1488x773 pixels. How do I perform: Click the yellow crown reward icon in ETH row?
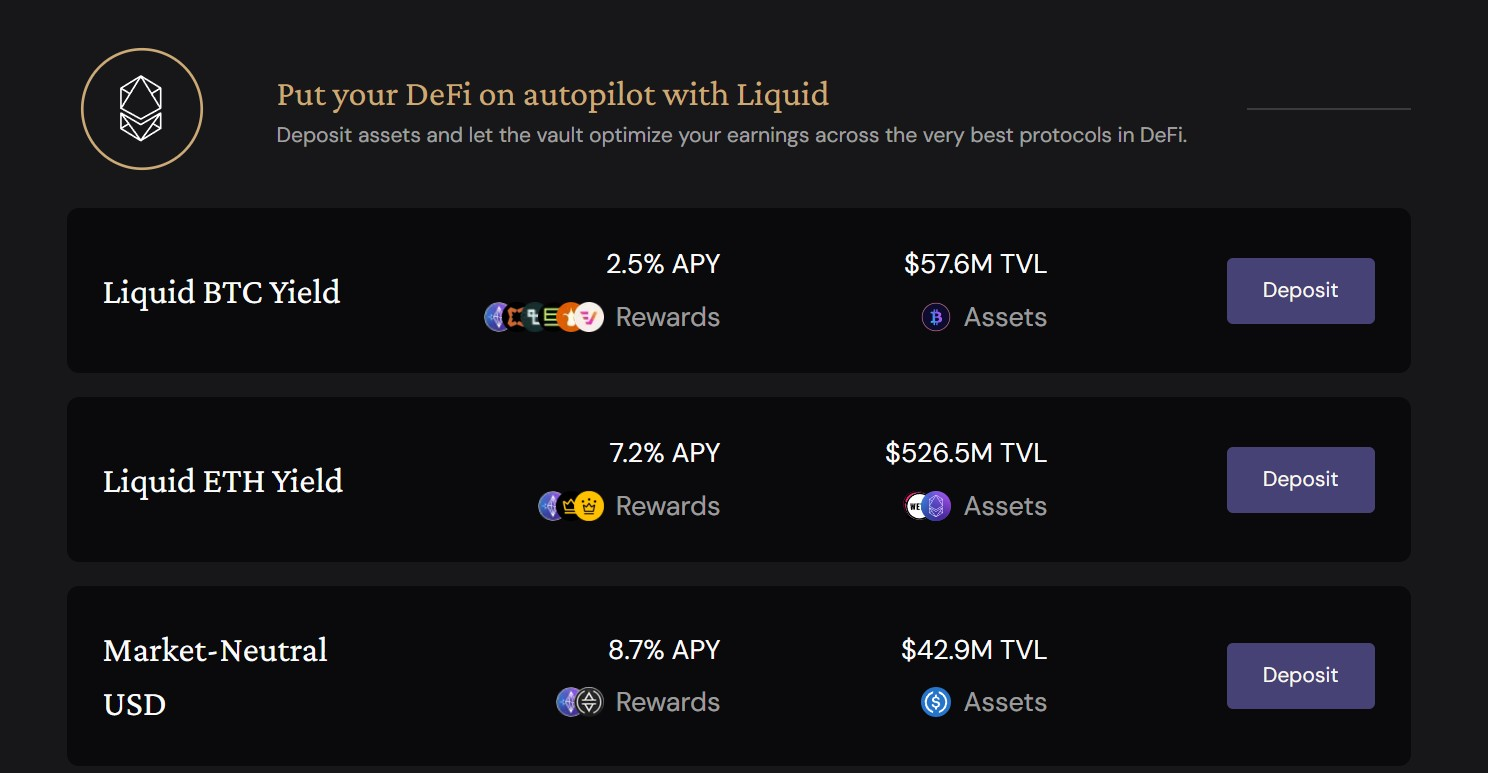pos(590,506)
